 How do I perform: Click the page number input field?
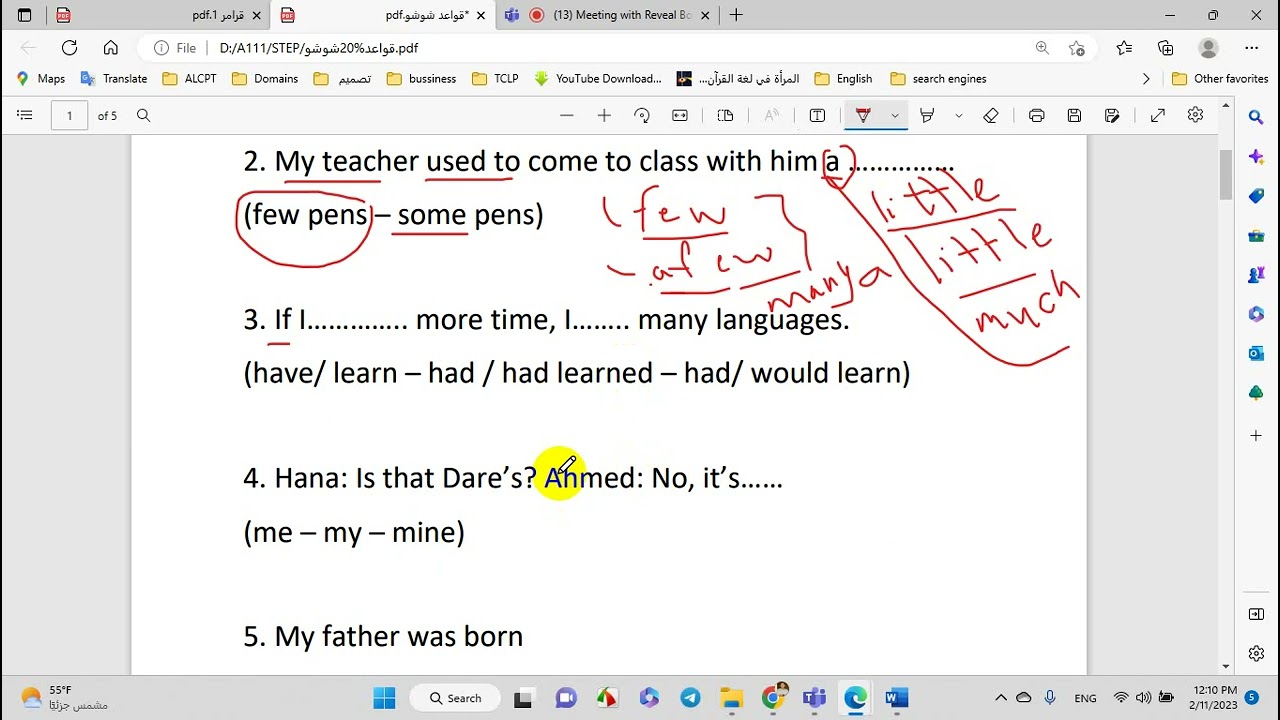point(69,116)
